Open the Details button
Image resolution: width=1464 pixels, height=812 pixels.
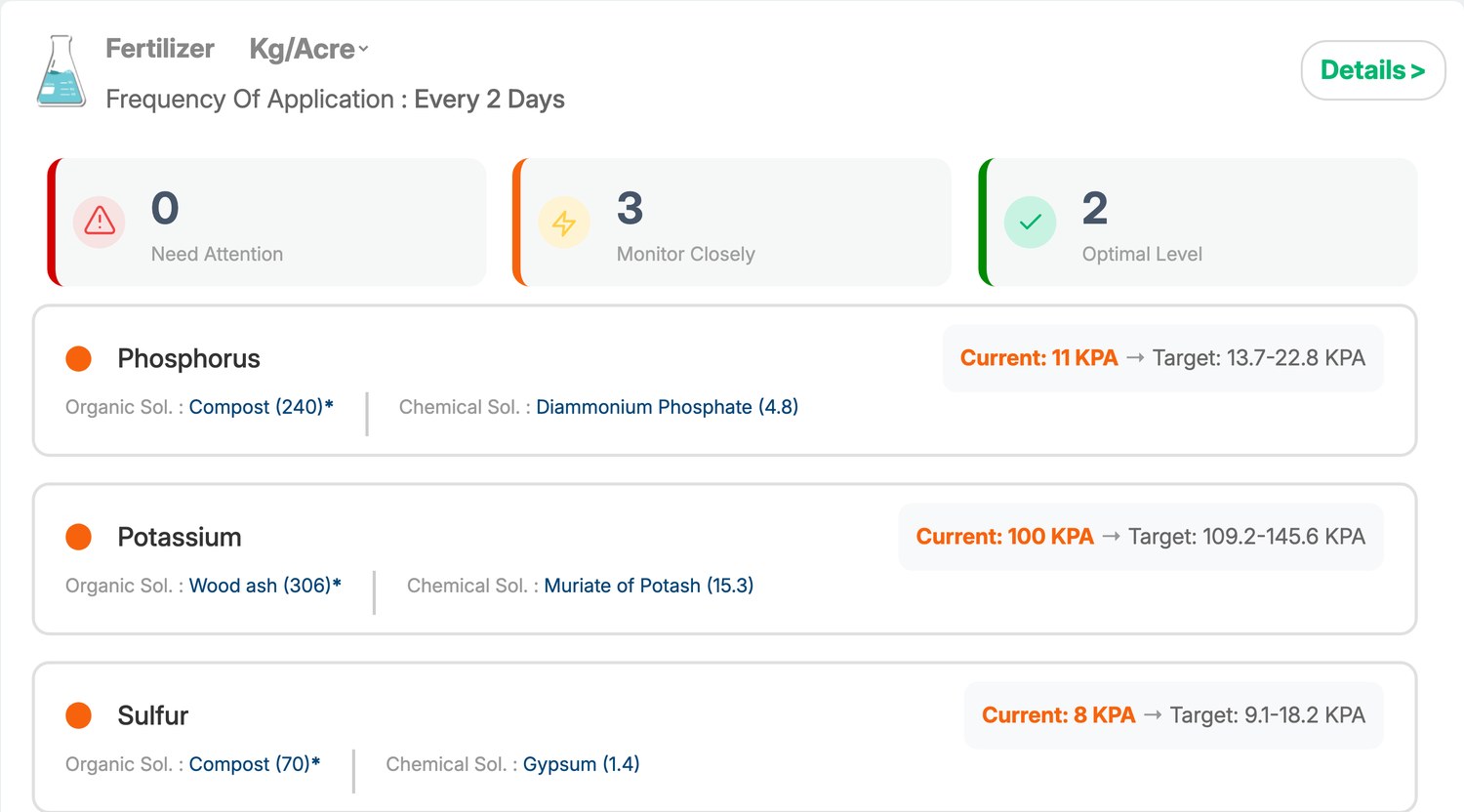click(x=1373, y=70)
